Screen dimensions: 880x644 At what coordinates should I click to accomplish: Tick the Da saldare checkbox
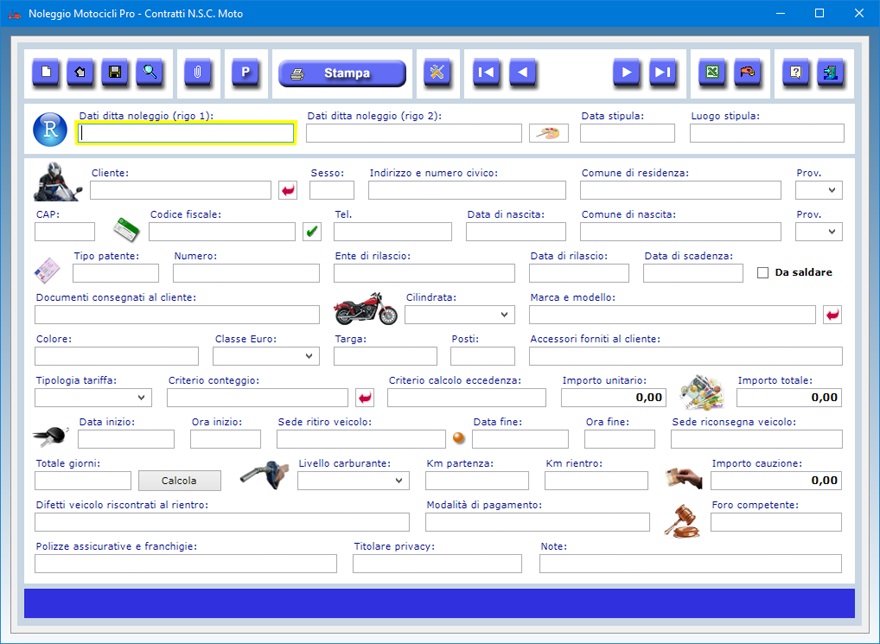763,273
